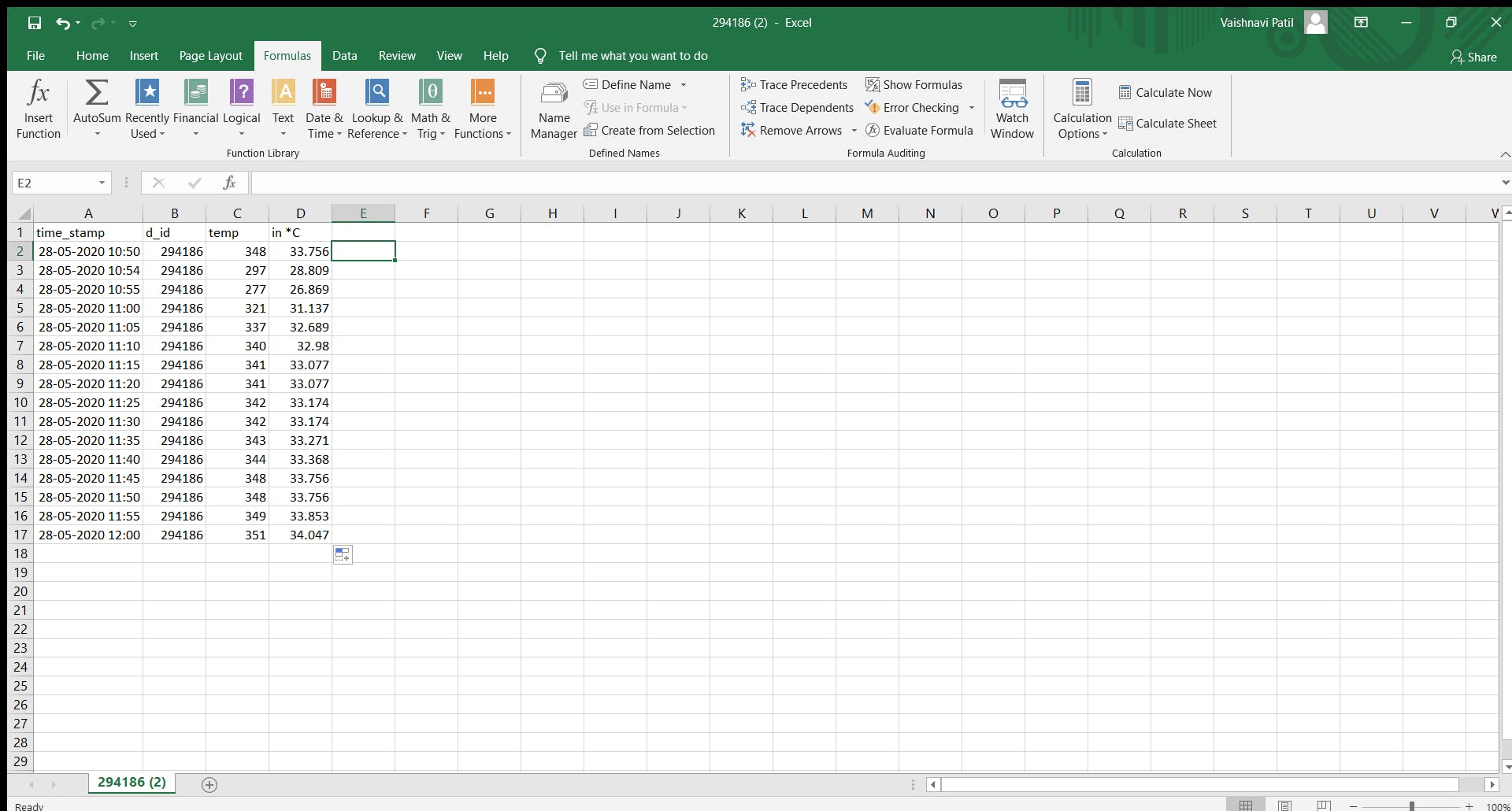Open Lookup & Reference functions
The width and height of the screenshot is (1512, 811).
[377, 109]
